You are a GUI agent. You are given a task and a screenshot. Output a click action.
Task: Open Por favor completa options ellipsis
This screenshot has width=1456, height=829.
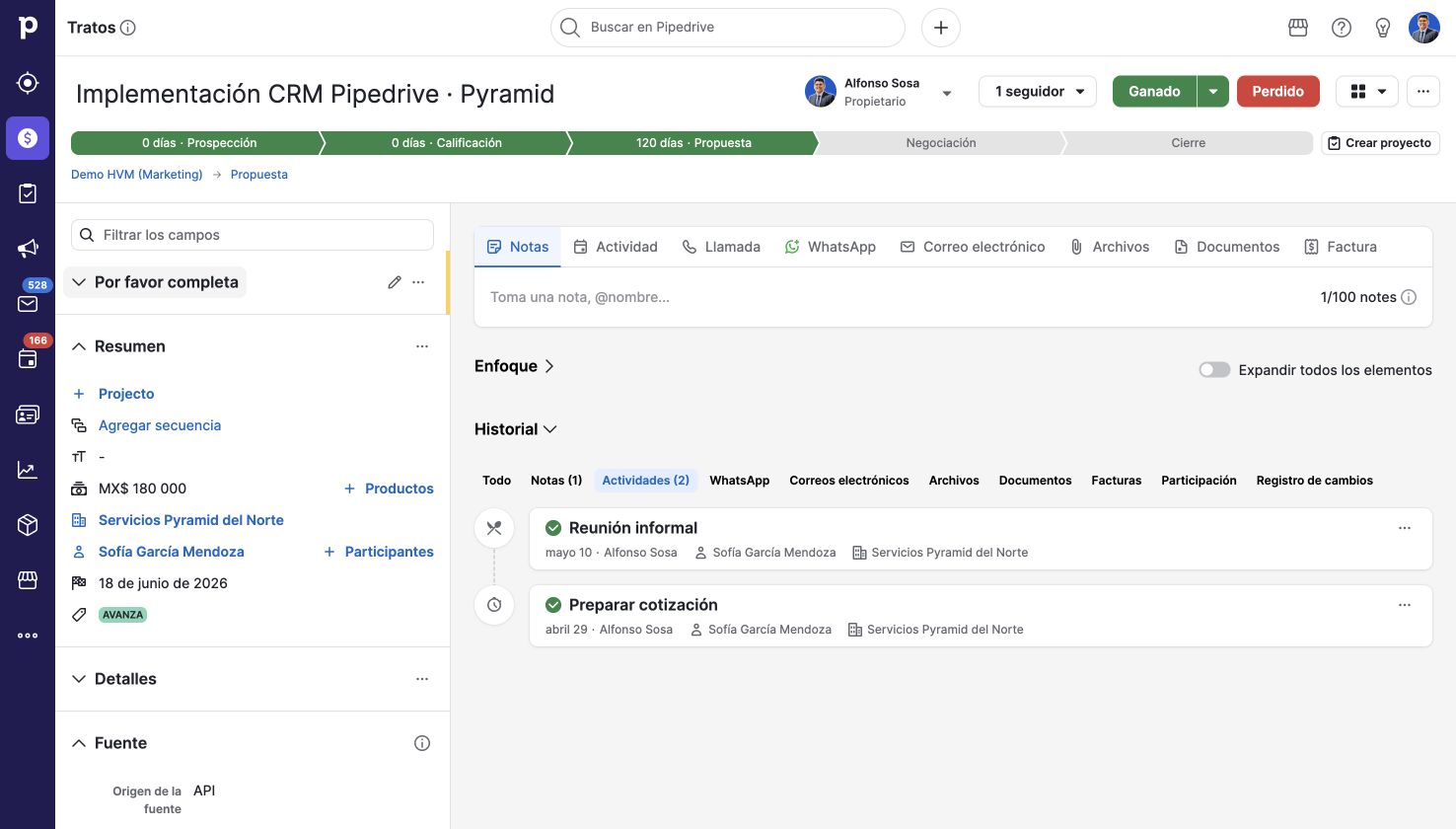tap(418, 282)
